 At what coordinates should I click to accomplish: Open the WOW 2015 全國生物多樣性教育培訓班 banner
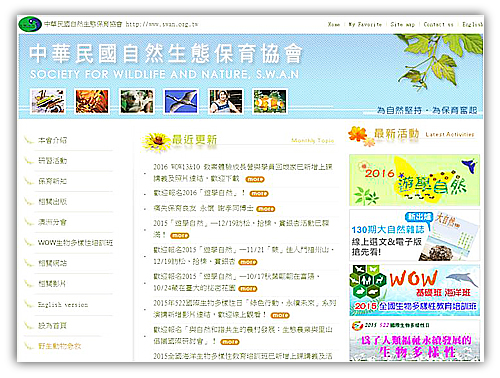pyautogui.click(x=414, y=290)
